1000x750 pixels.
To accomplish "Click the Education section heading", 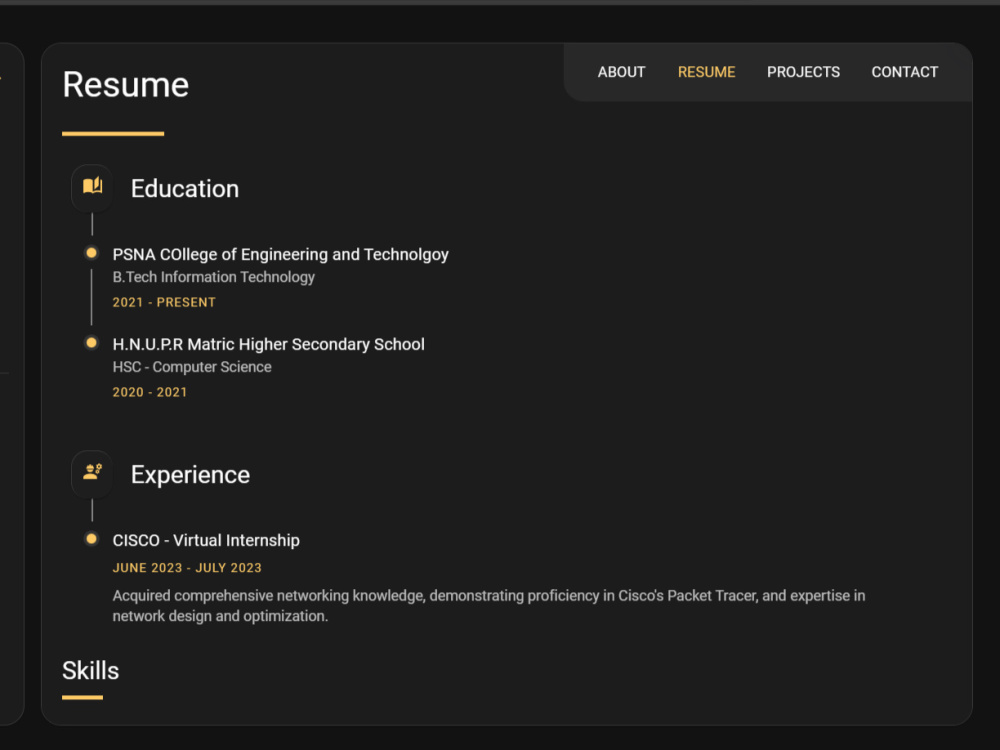I will point(185,189).
